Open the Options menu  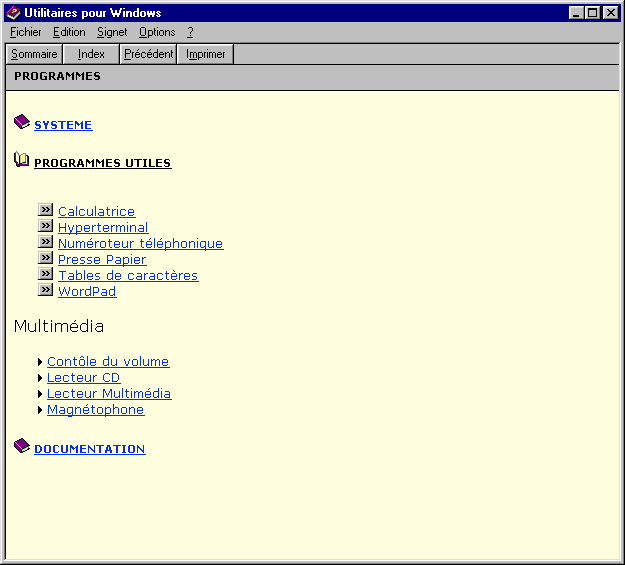(157, 32)
